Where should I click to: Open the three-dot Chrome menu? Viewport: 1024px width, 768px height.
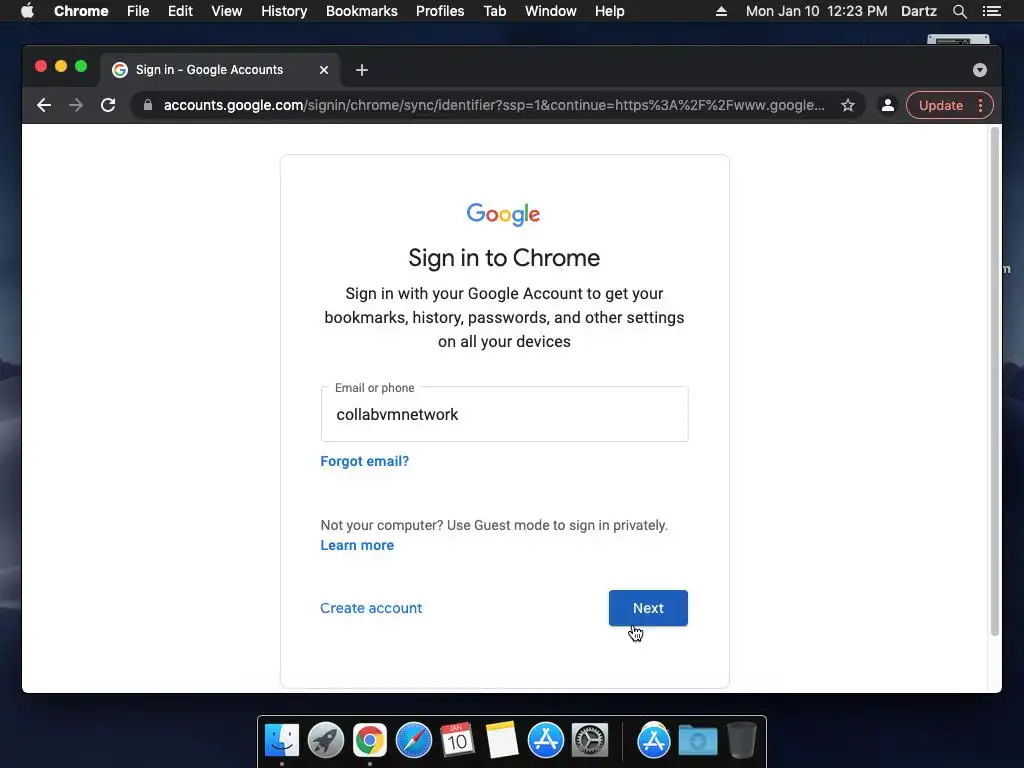(x=980, y=105)
